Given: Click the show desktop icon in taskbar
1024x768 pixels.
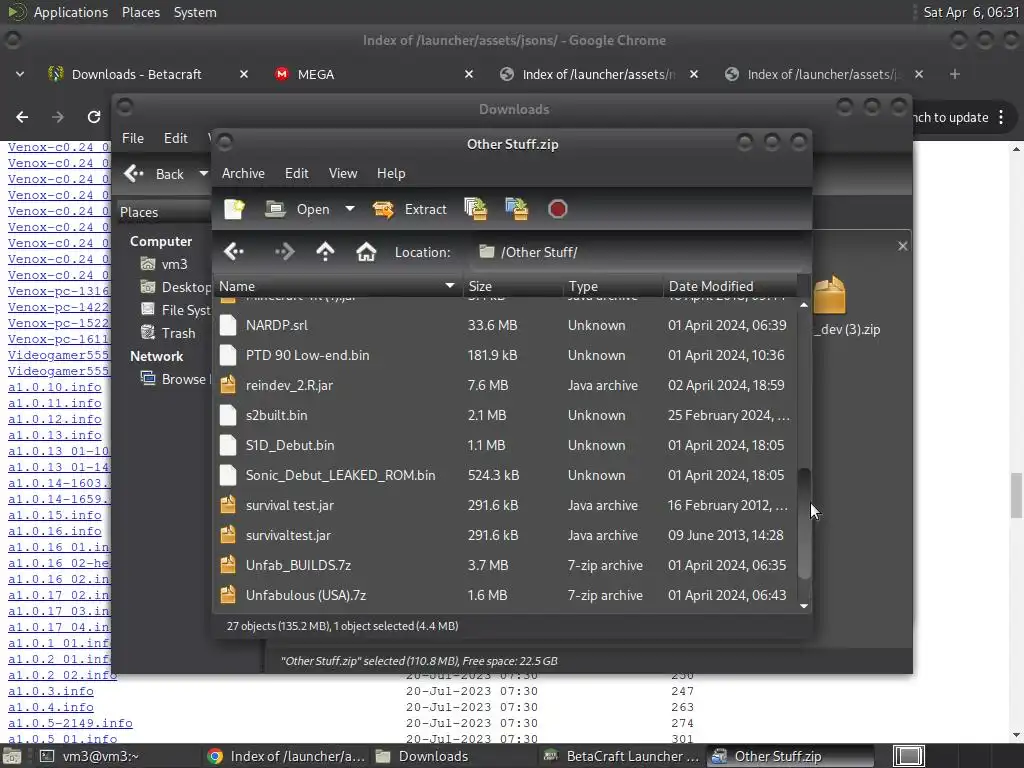Looking at the screenshot, I should pos(909,756).
